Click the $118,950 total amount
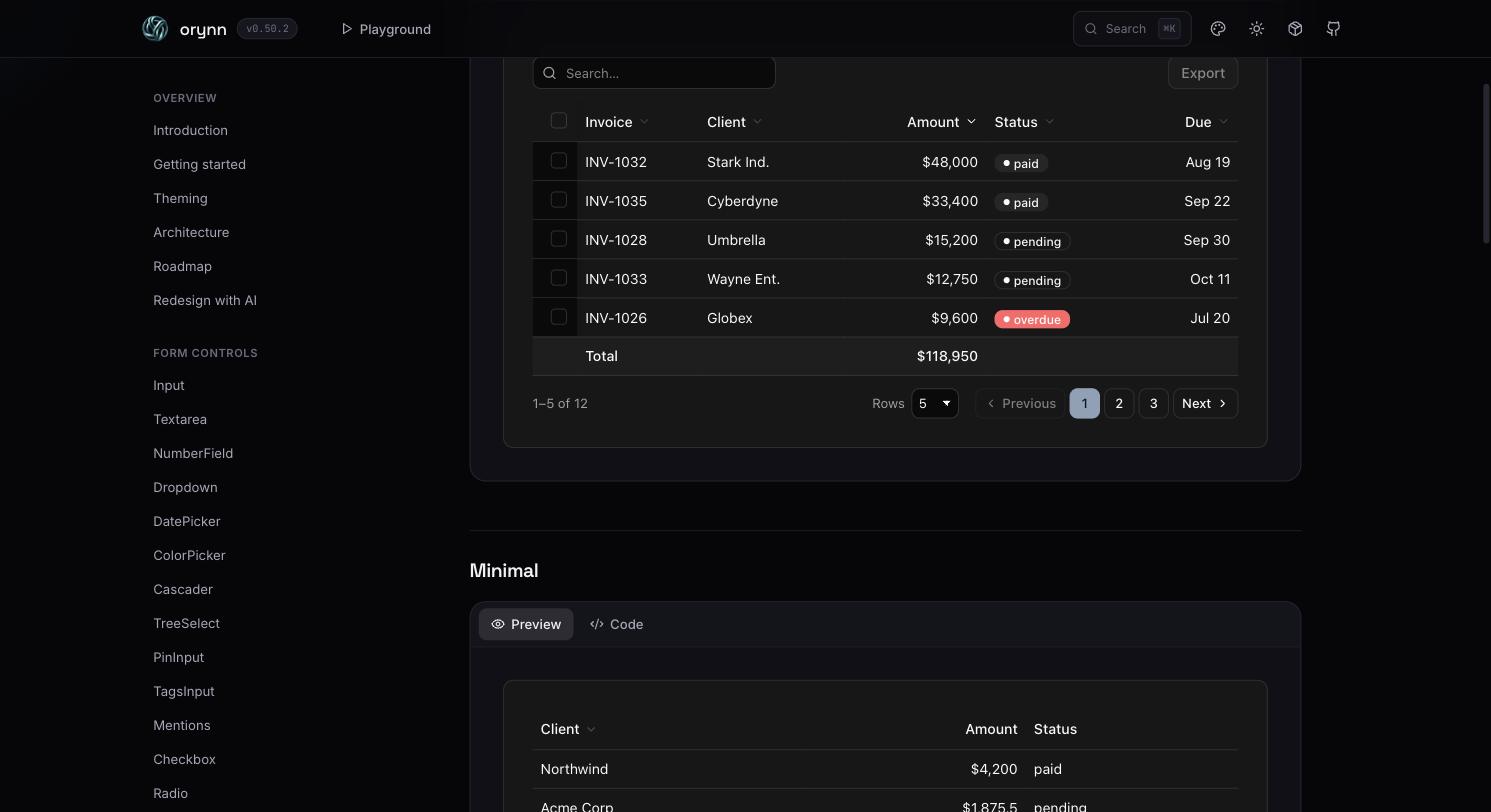 pos(947,356)
